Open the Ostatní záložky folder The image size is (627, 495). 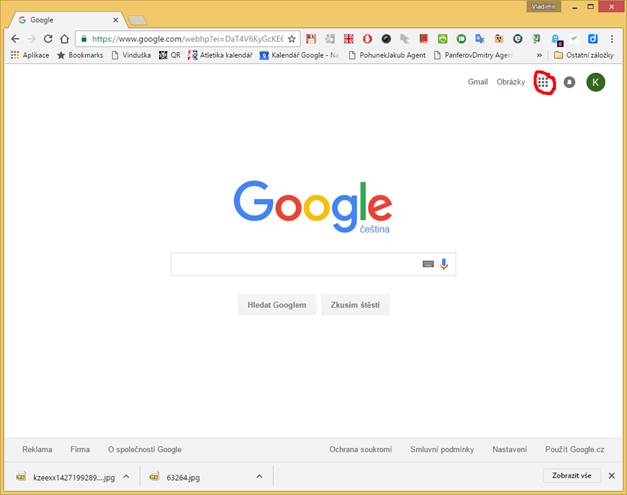584,55
